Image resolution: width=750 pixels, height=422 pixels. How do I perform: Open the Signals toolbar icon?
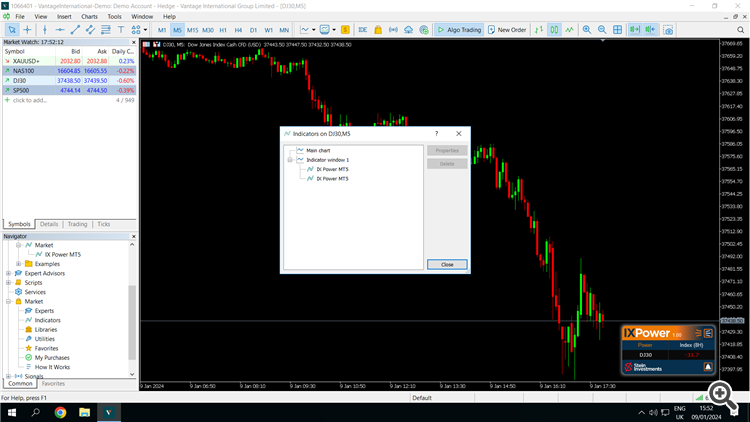click(x=393, y=30)
